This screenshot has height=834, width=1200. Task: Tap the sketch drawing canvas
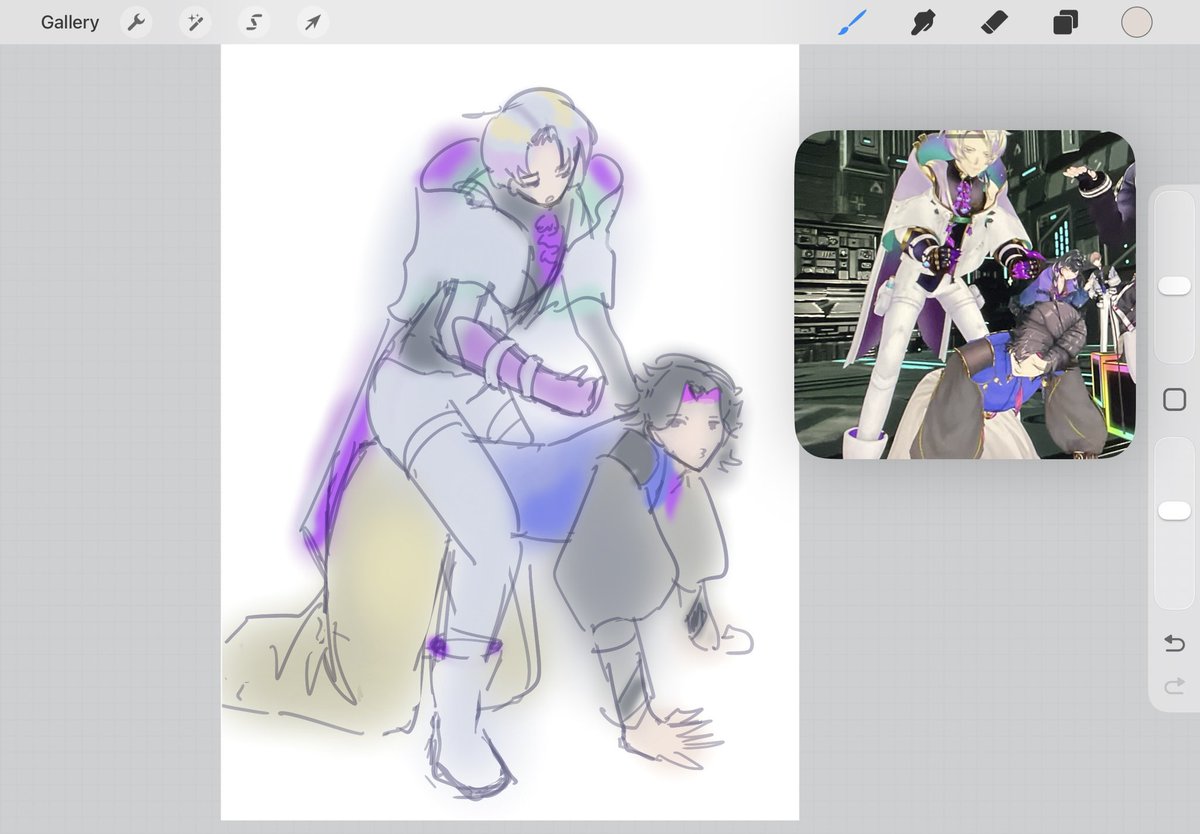click(510, 432)
